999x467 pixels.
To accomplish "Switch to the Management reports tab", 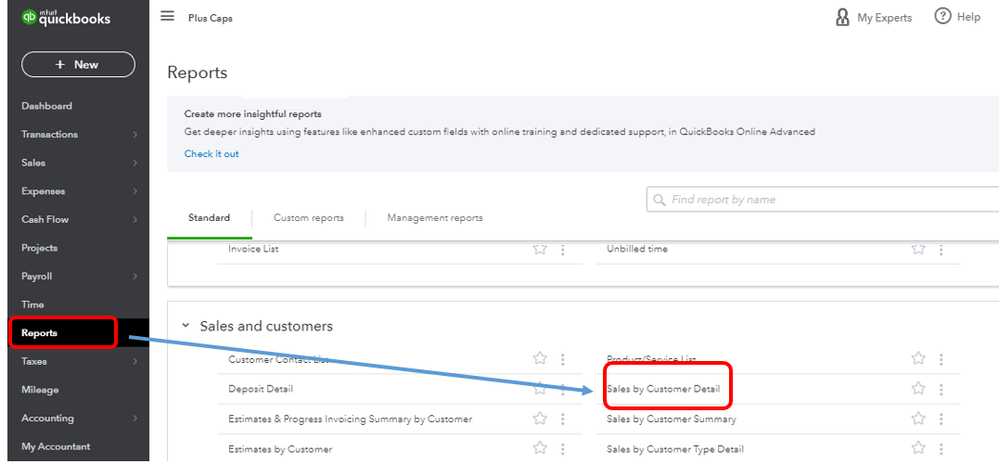I will click(434, 218).
